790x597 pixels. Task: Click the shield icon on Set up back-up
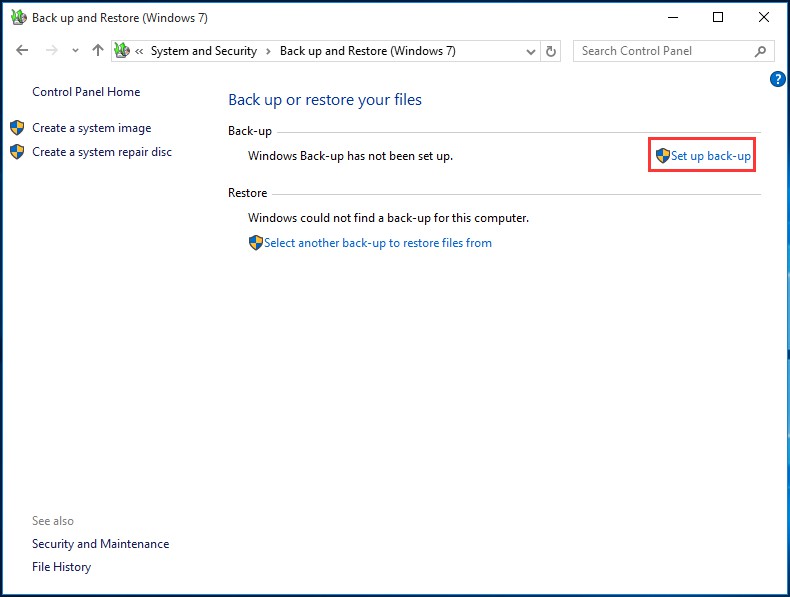[663, 155]
